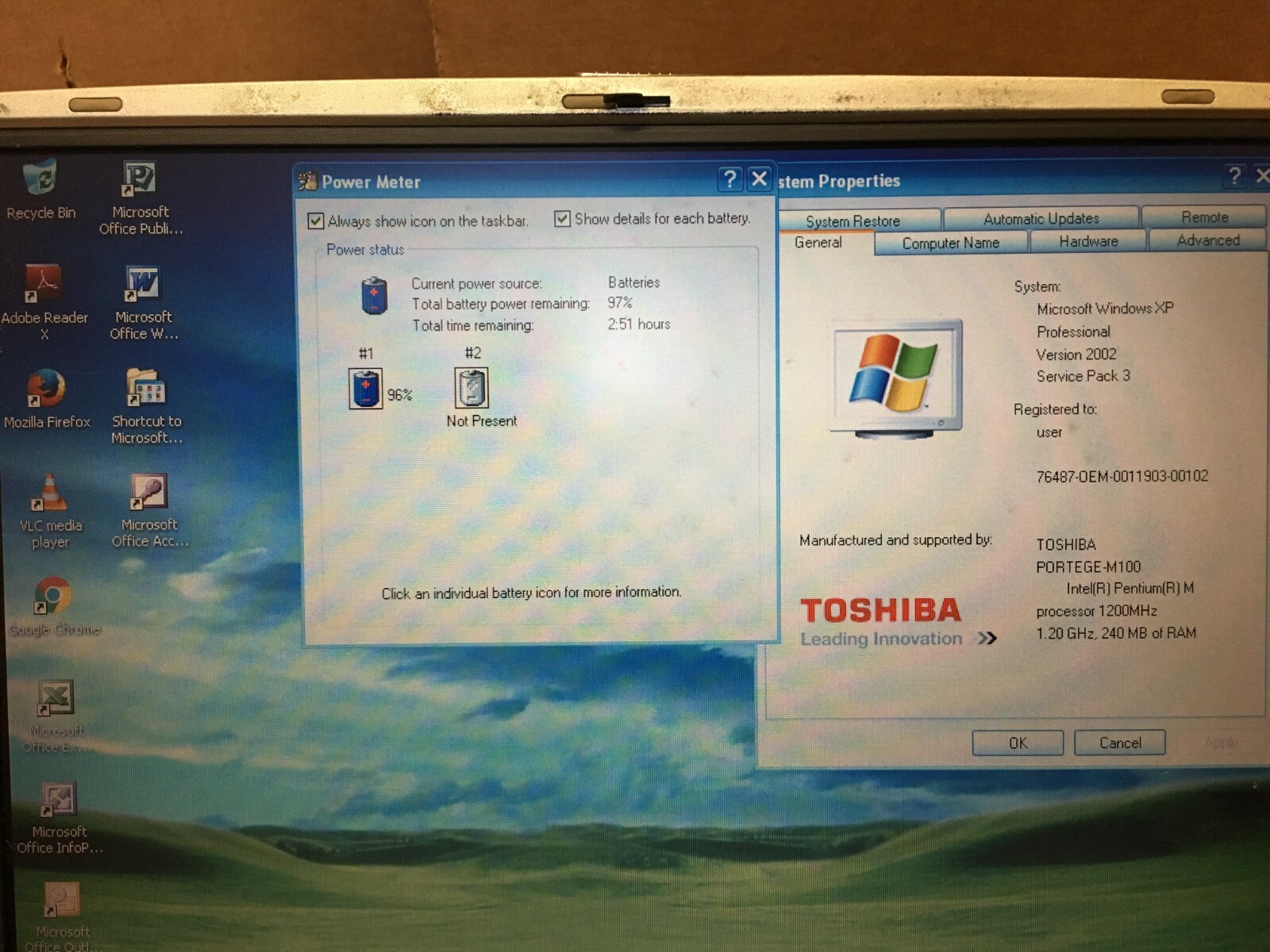Click the 97% total battery remaining value
The image size is (1270, 952).
(620, 302)
